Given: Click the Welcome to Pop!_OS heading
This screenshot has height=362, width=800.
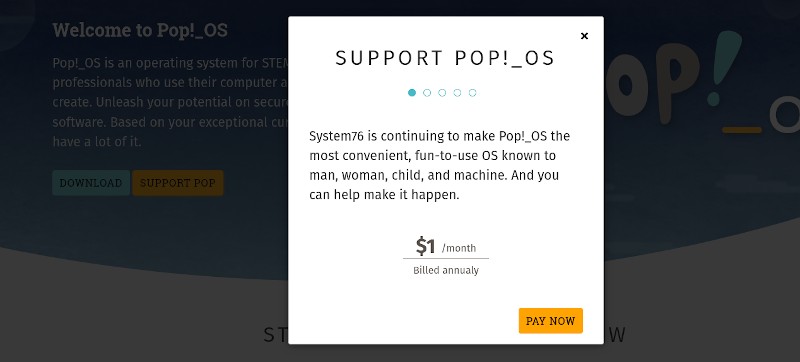Looking at the screenshot, I should pyautogui.click(x=140, y=30).
